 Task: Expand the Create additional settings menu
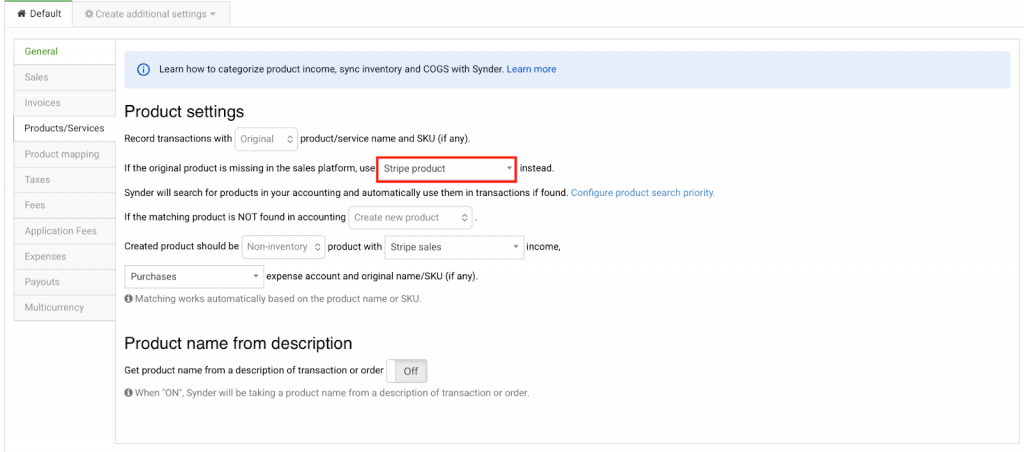click(151, 14)
